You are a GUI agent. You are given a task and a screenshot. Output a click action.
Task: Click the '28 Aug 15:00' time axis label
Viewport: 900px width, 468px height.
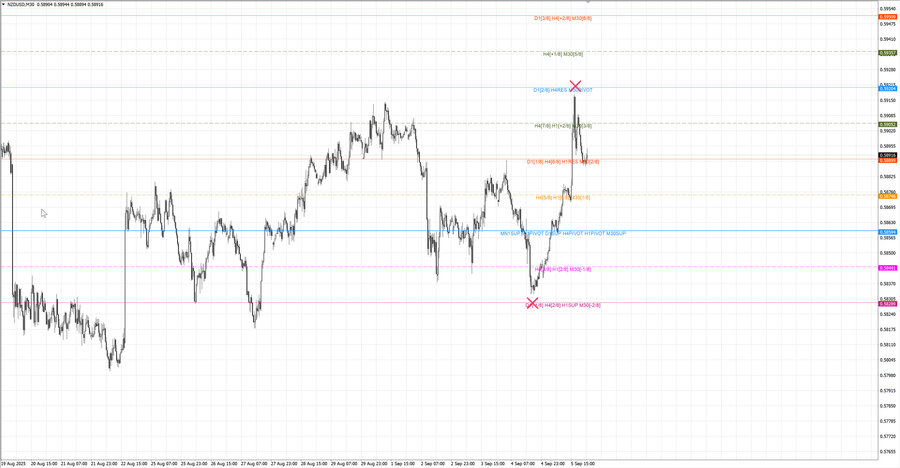point(314,463)
